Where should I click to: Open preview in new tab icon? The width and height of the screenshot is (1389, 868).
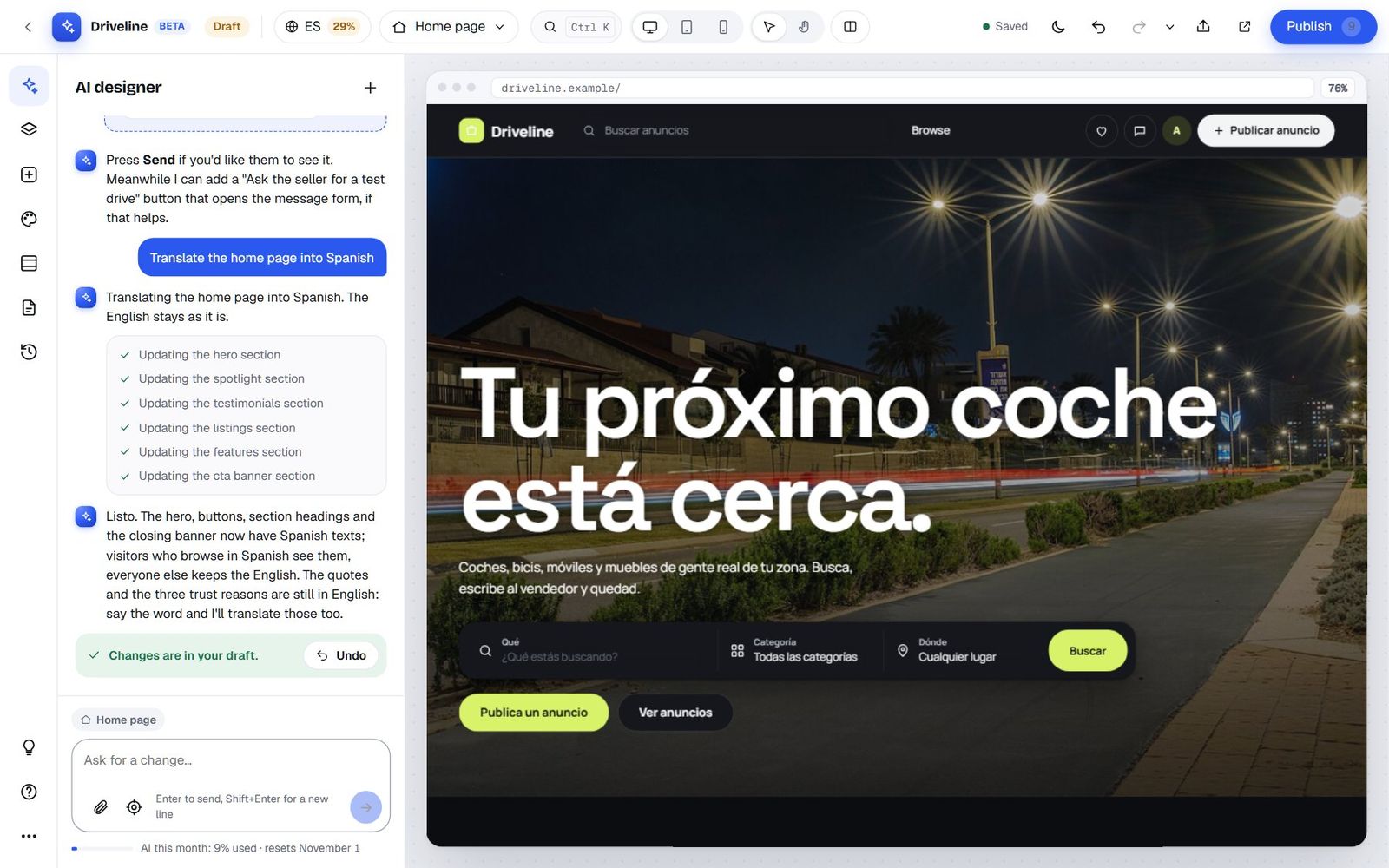coord(1244,27)
